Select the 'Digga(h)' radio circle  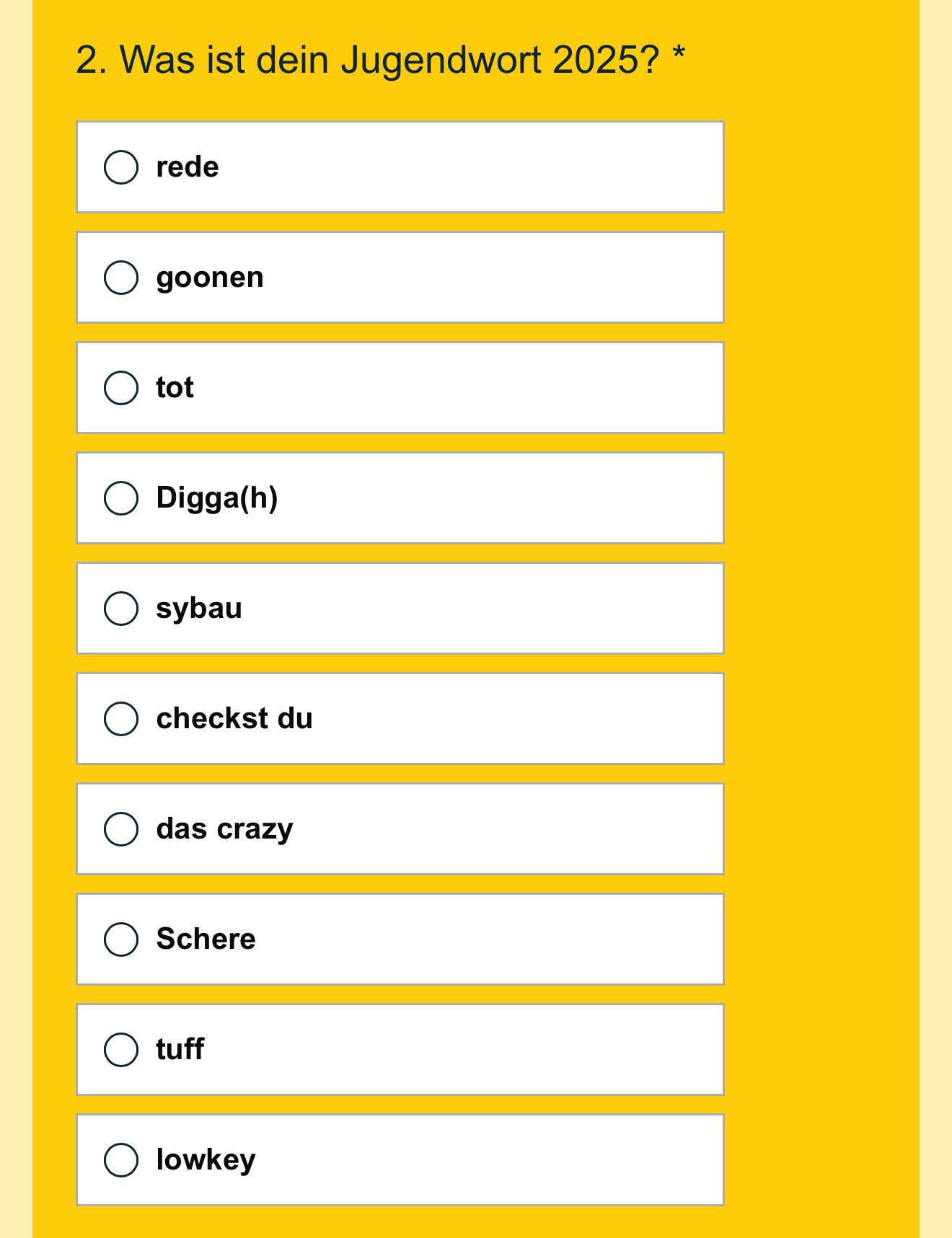point(121,498)
